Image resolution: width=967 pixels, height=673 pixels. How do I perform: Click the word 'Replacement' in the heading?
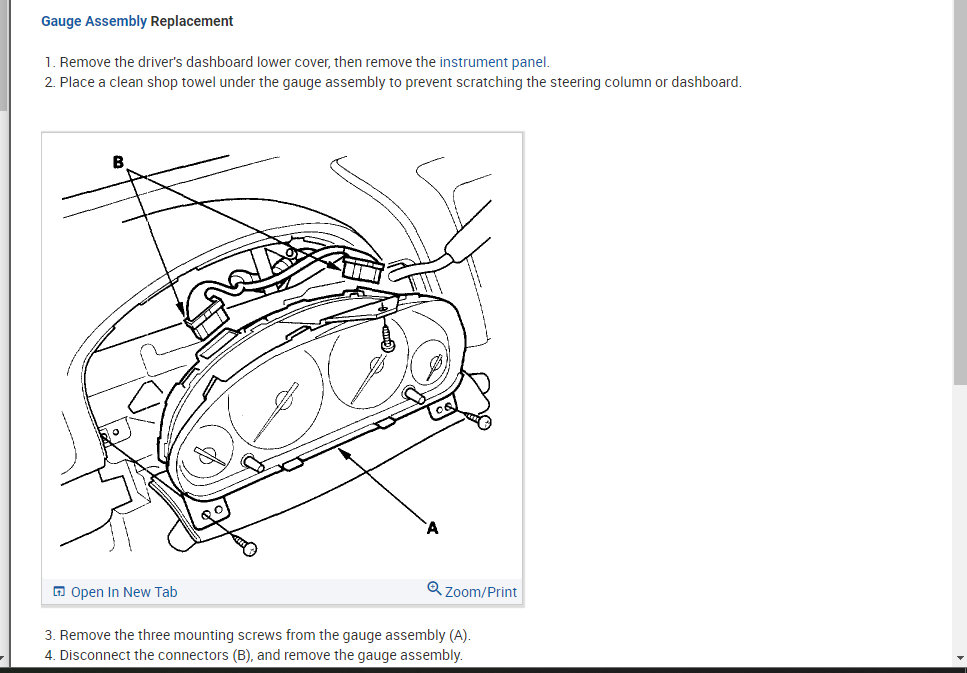coord(192,21)
